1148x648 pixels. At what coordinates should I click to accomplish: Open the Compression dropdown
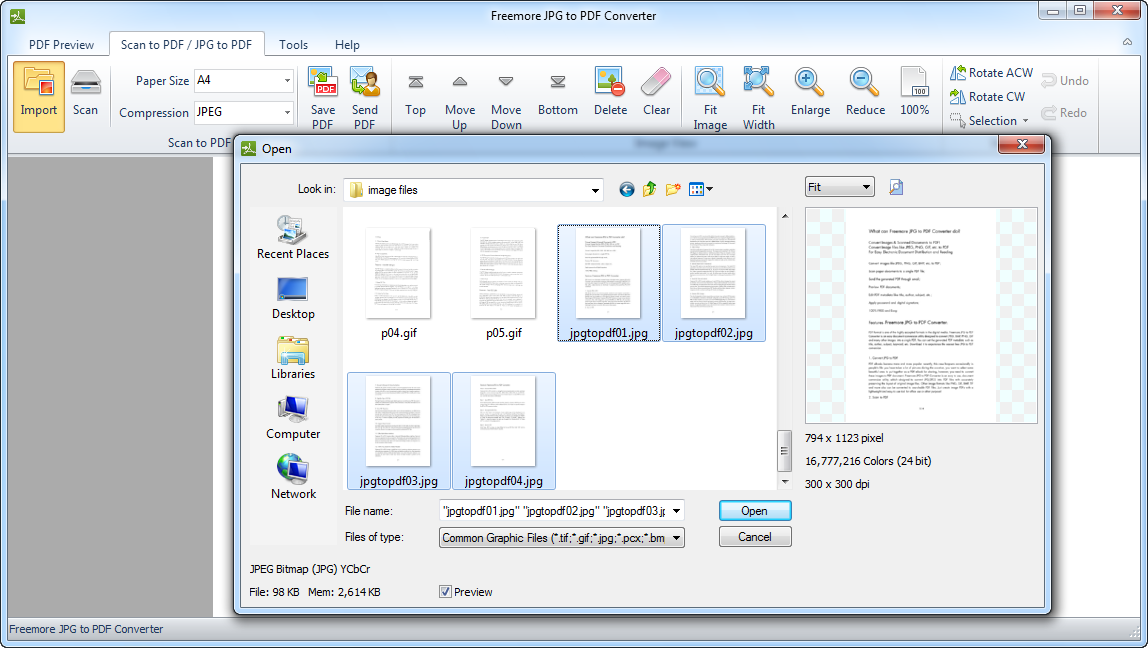coord(286,113)
